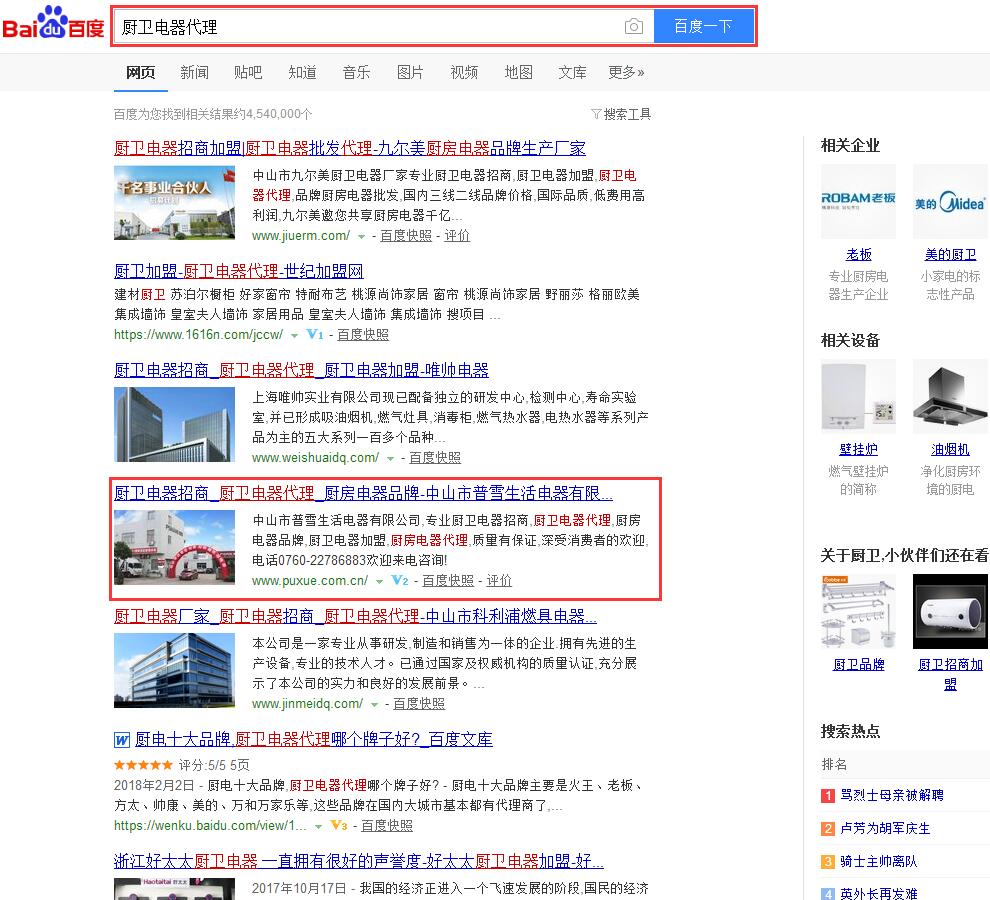Expand the dropdown arrow beside www.jinmeidq.com
This screenshot has width=990, height=900.
click(375, 705)
